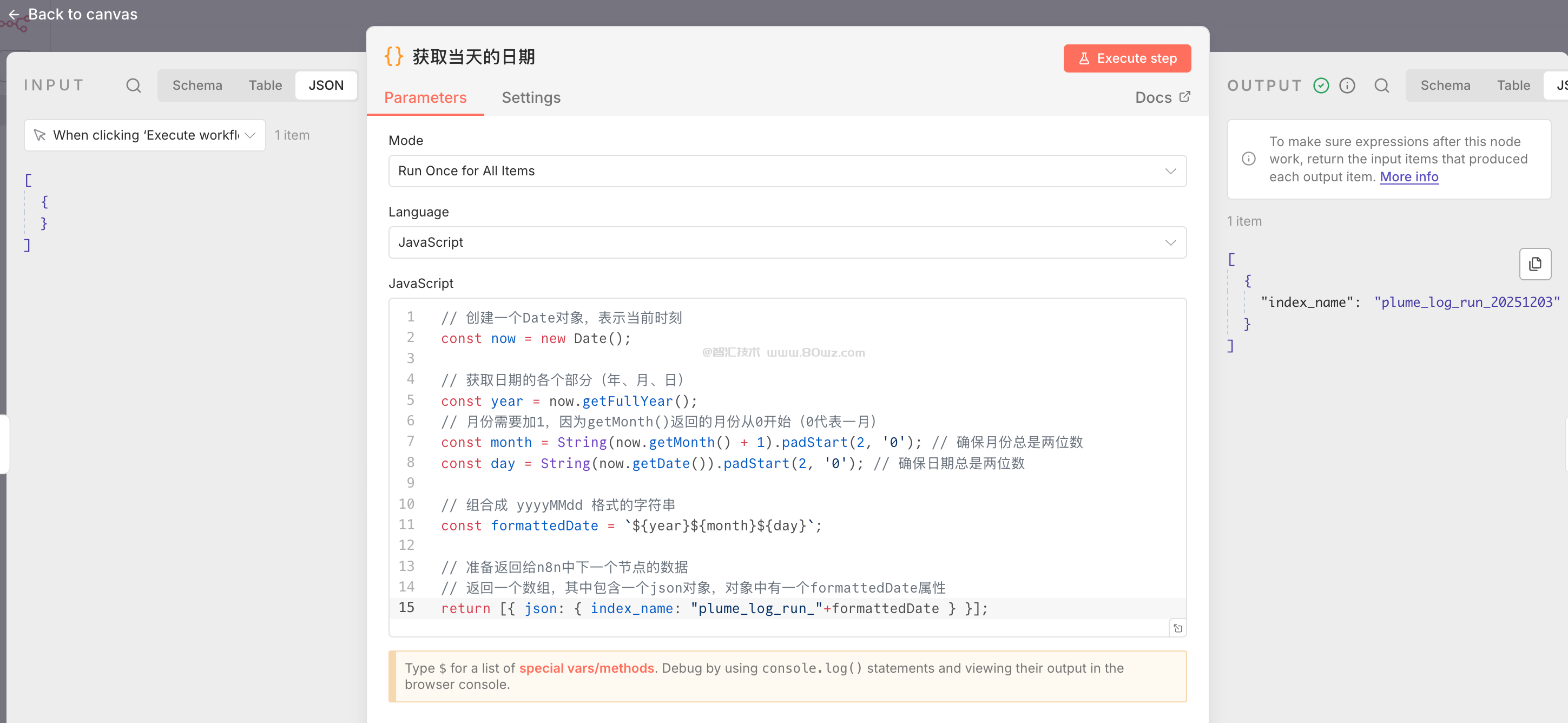
Task: Open the Docs external link
Action: pyautogui.click(x=1162, y=97)
